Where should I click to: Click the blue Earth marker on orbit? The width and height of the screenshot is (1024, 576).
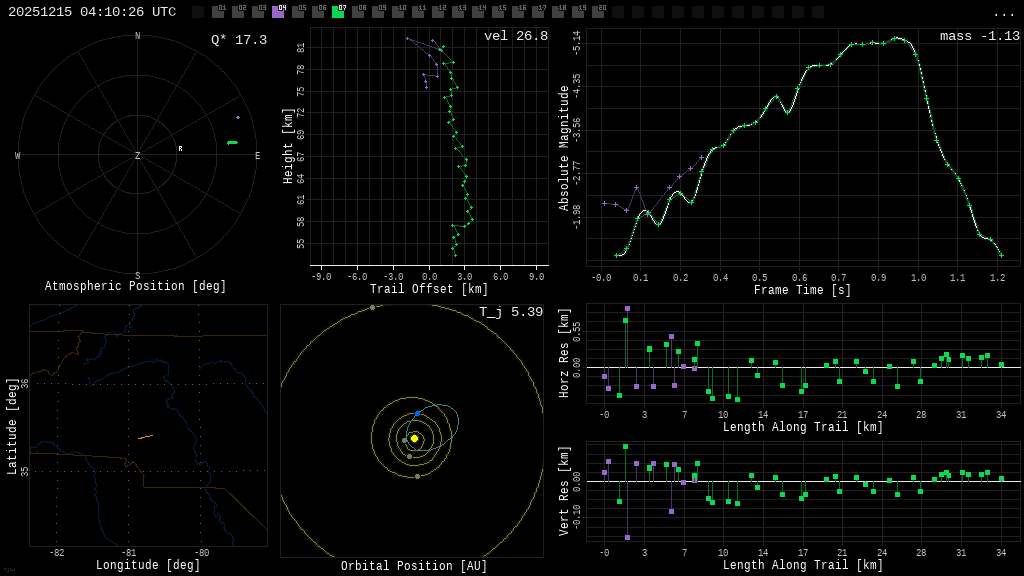point(417,413)
